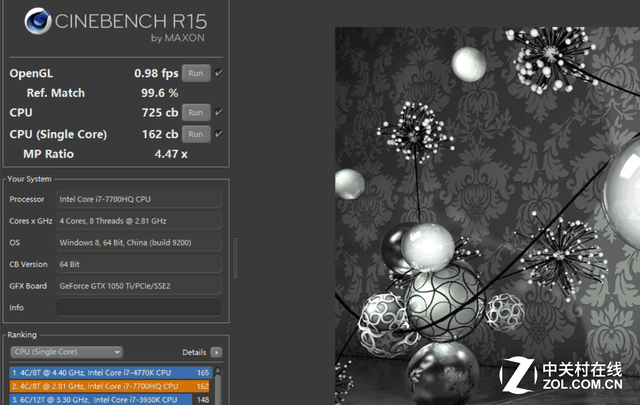Click the panel splitter handle
The height and width of the screenshot is (405, 640).
pyautogui.click(x=235, y=258)
